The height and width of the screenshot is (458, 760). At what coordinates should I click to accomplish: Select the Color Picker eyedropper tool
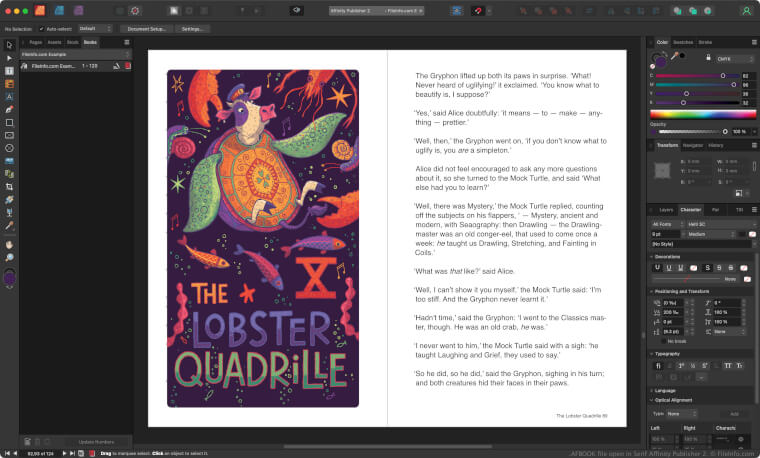pyautogui.click(x=9, y=225)
